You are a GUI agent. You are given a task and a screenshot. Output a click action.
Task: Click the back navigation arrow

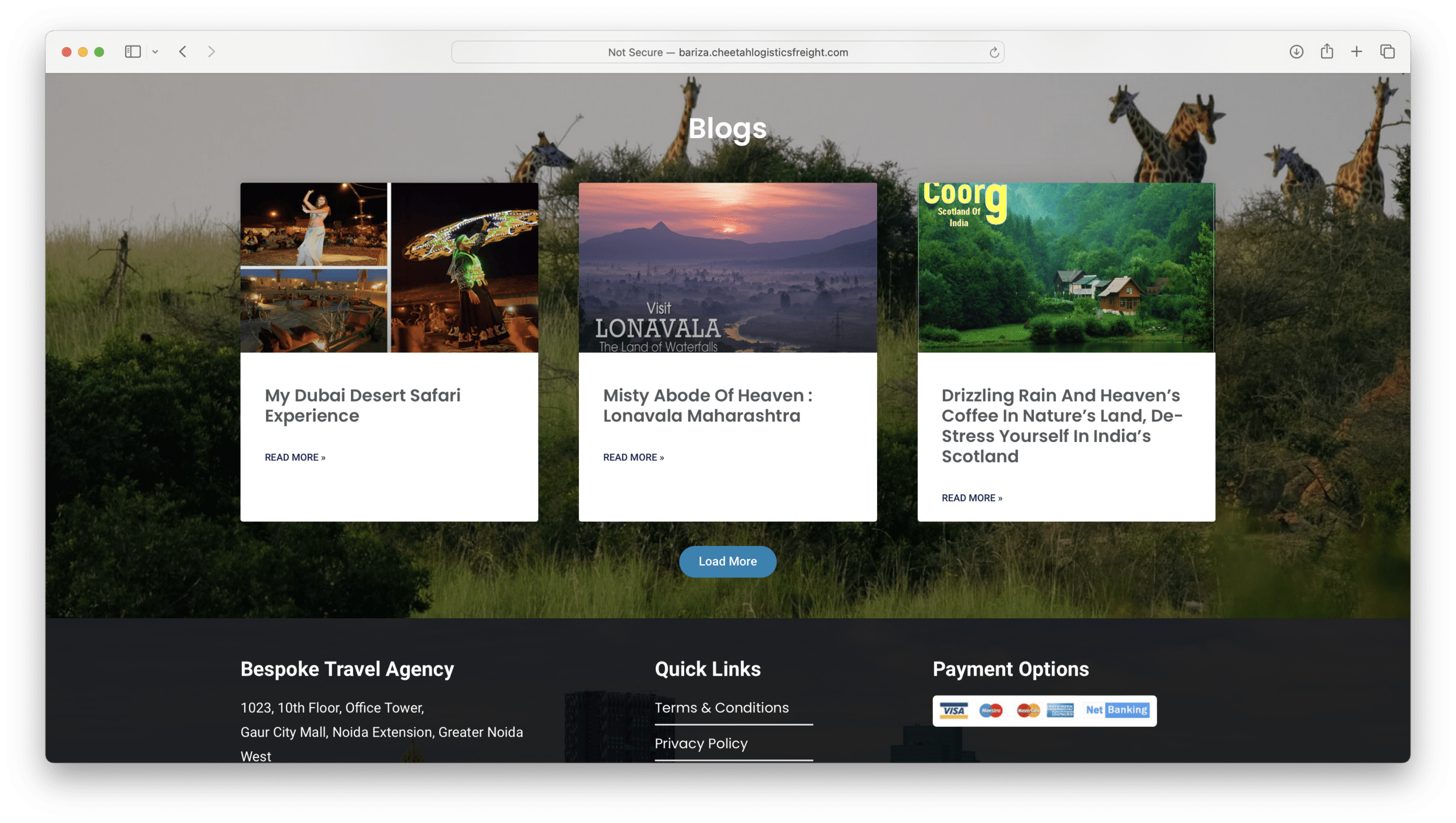pos(184,52)
